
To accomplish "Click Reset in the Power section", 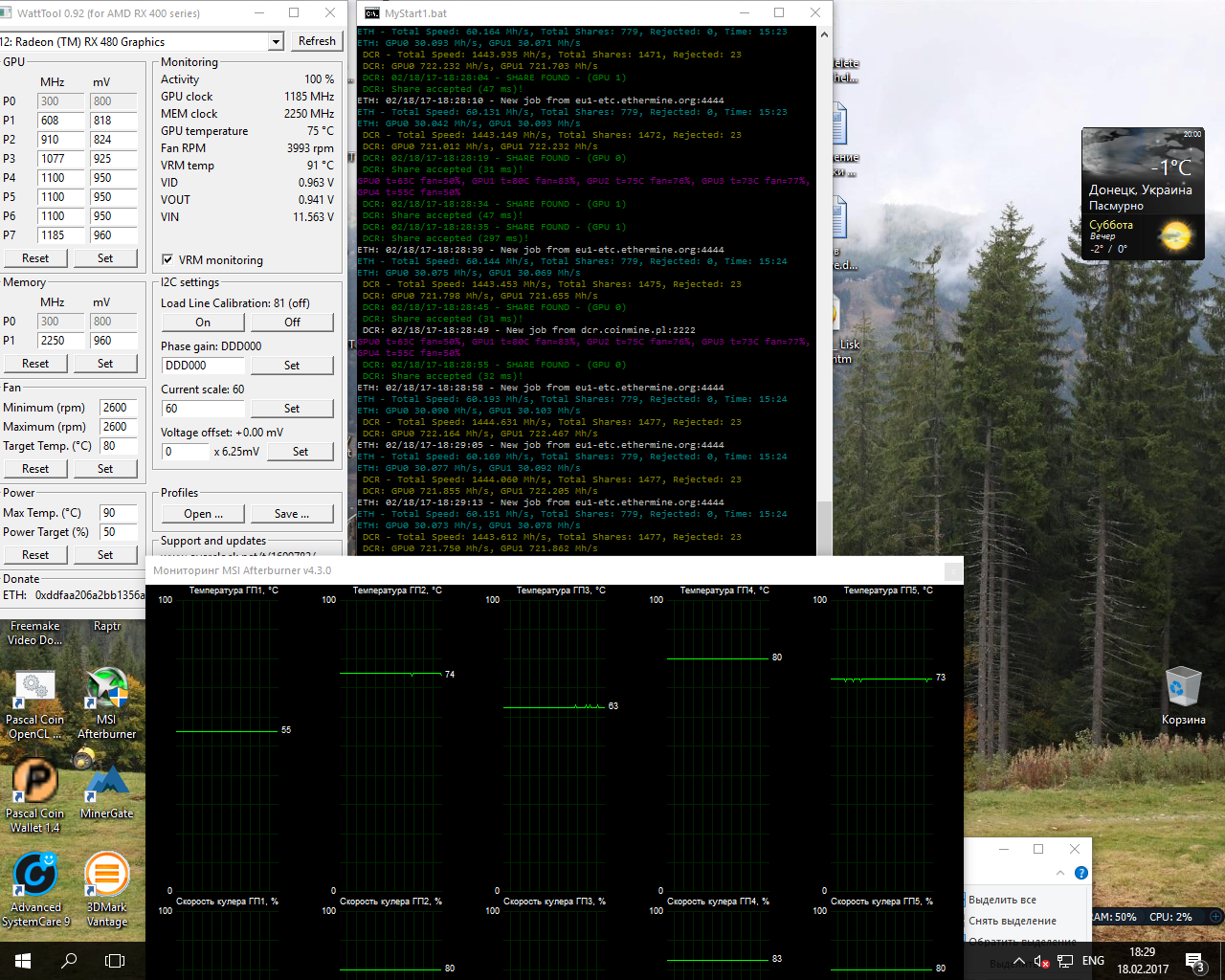I will [35, 555].
